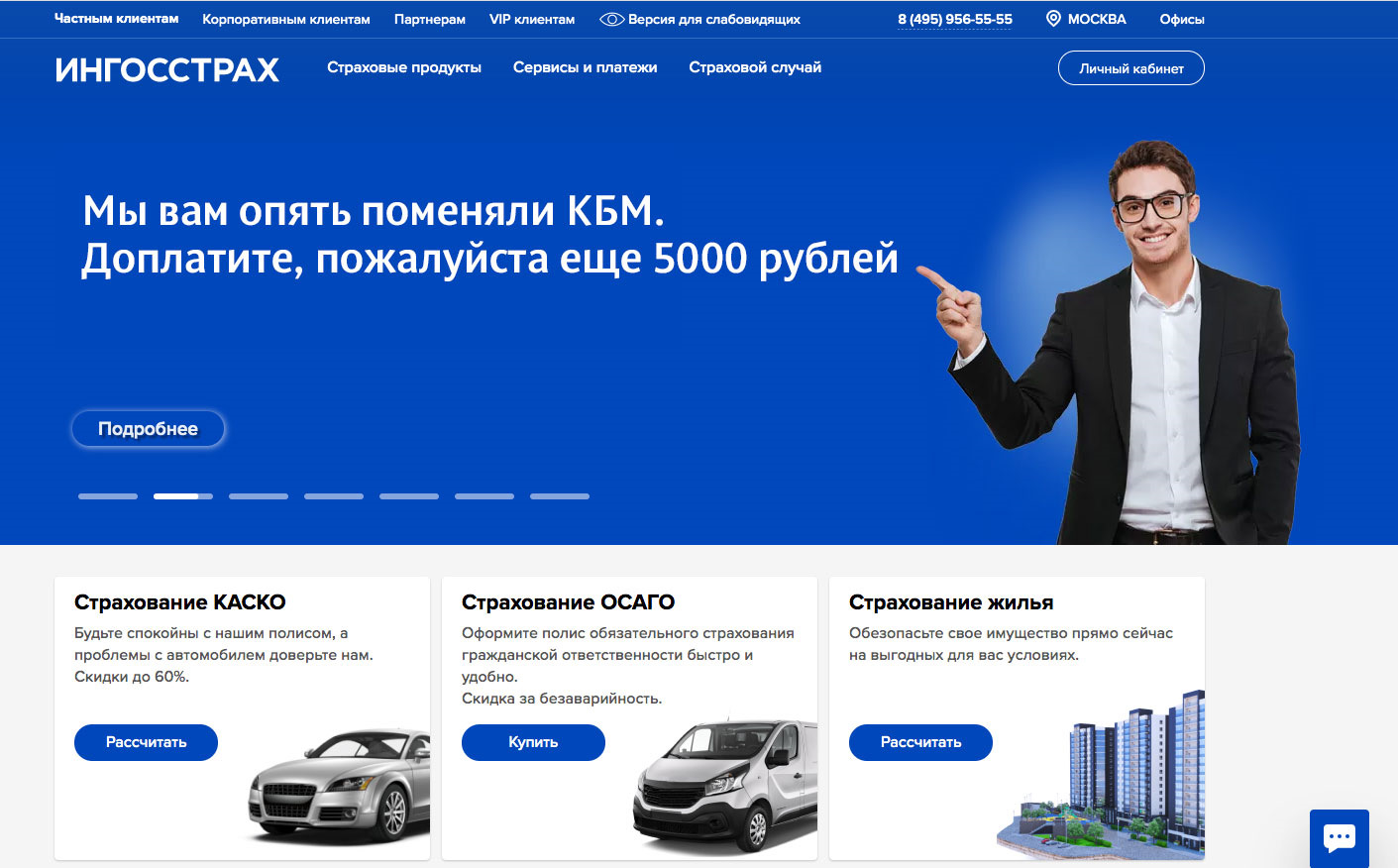Click the apartment building image
This screenshot has height=868, width=1398.
coord(1101,775)
